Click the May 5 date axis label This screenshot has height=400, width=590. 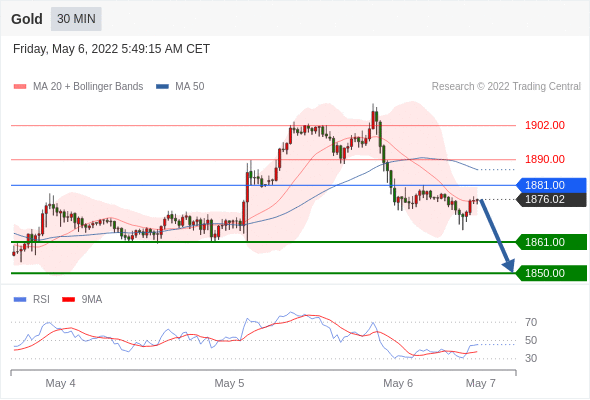pos(229,383)
